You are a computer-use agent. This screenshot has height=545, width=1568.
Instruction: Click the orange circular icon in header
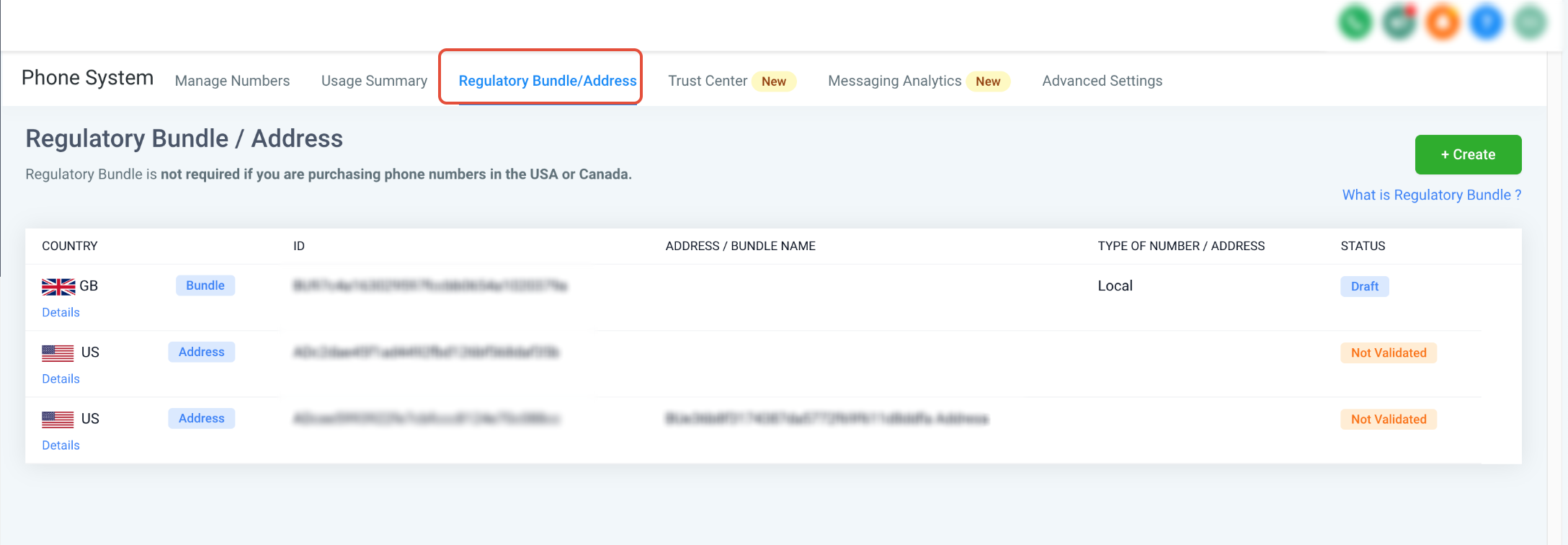(x=1443, y=22)
